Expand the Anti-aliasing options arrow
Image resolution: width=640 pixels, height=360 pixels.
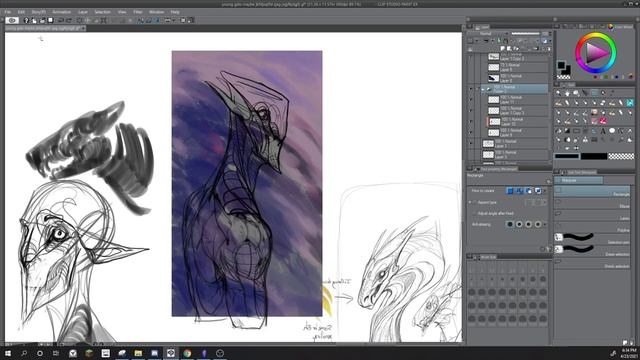544,224
